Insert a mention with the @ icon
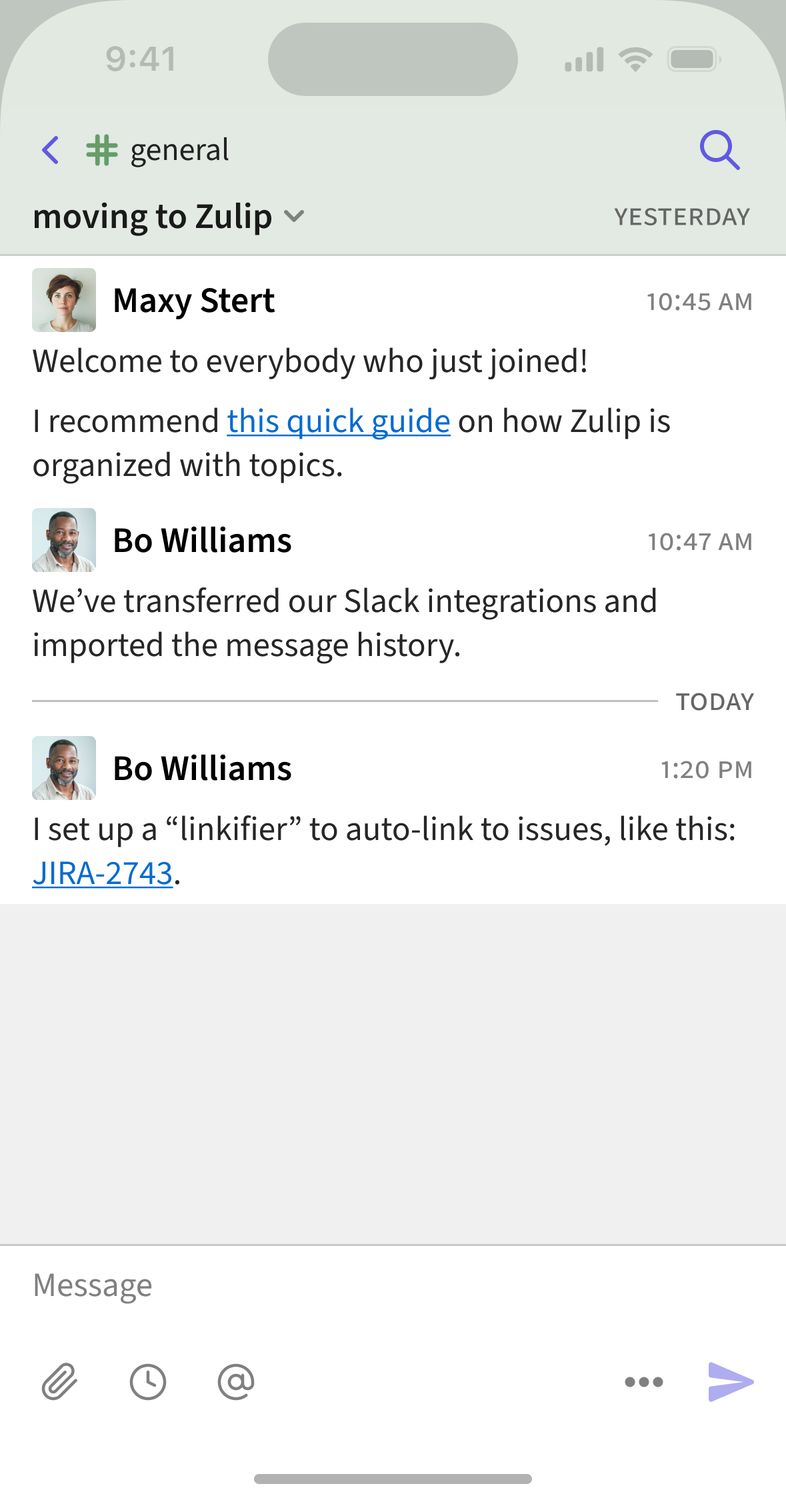The width and height of the screenshot is (786, 1500). [x=236, y=1382]
